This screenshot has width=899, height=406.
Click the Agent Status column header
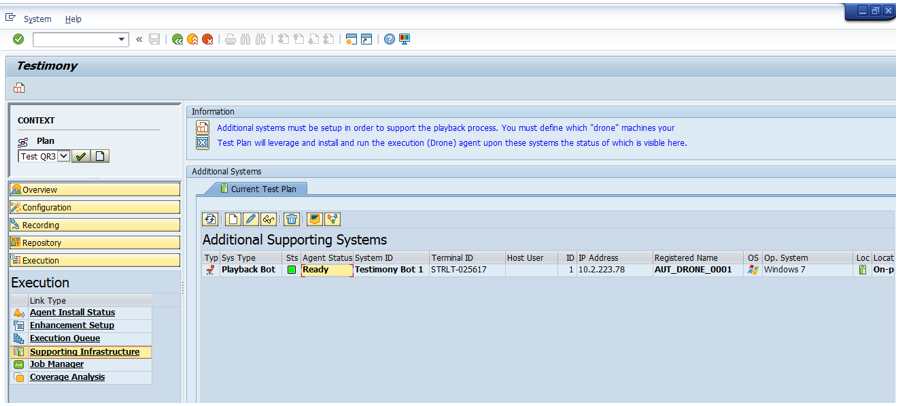pyautogui.click(x=327, y=258)
